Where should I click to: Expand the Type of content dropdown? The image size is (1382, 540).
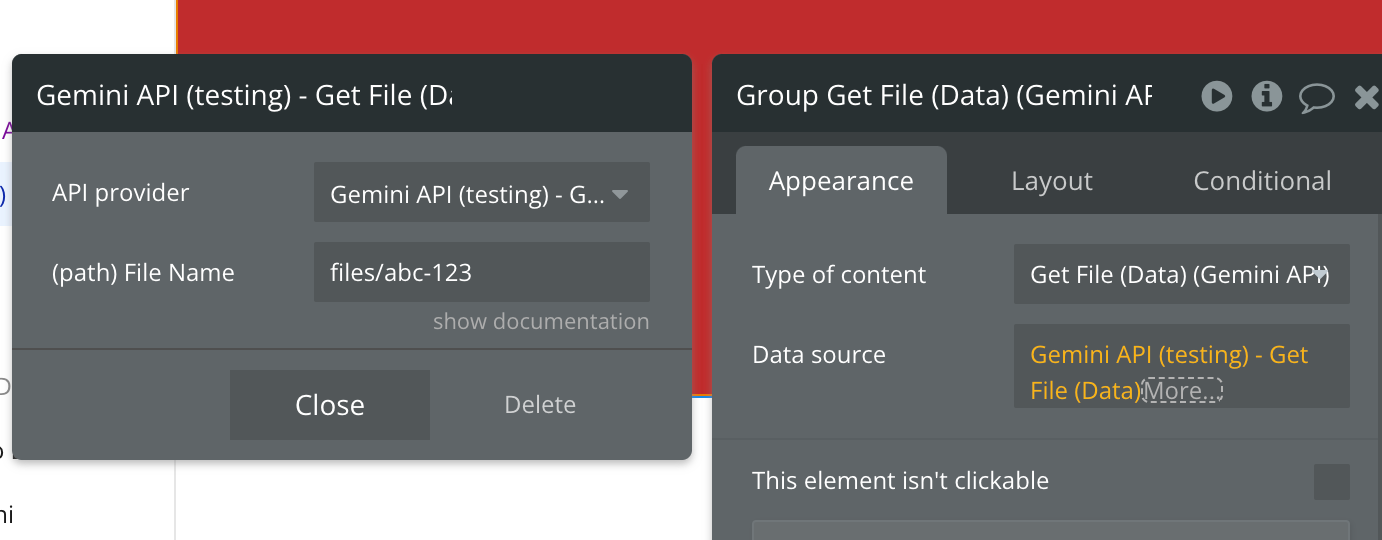click(1181, 274)
